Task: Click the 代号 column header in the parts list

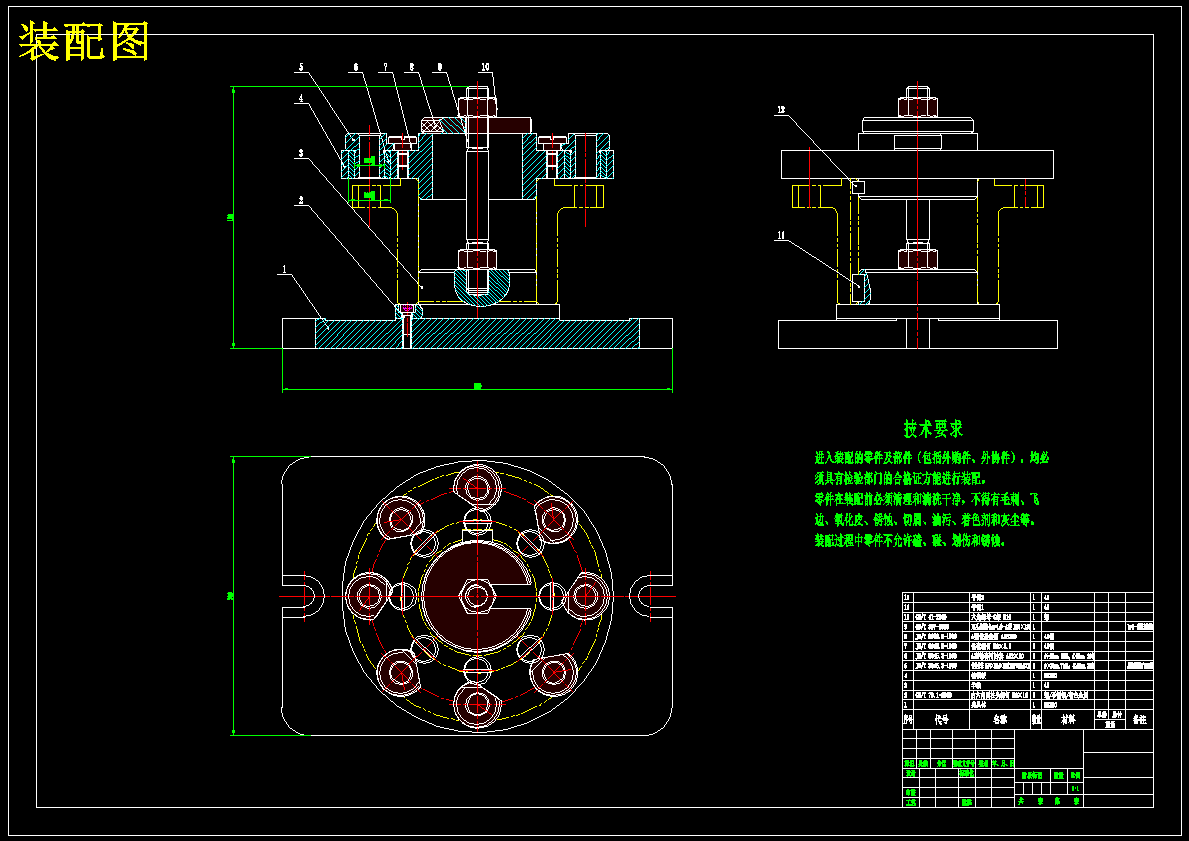Action: (942, 720)
